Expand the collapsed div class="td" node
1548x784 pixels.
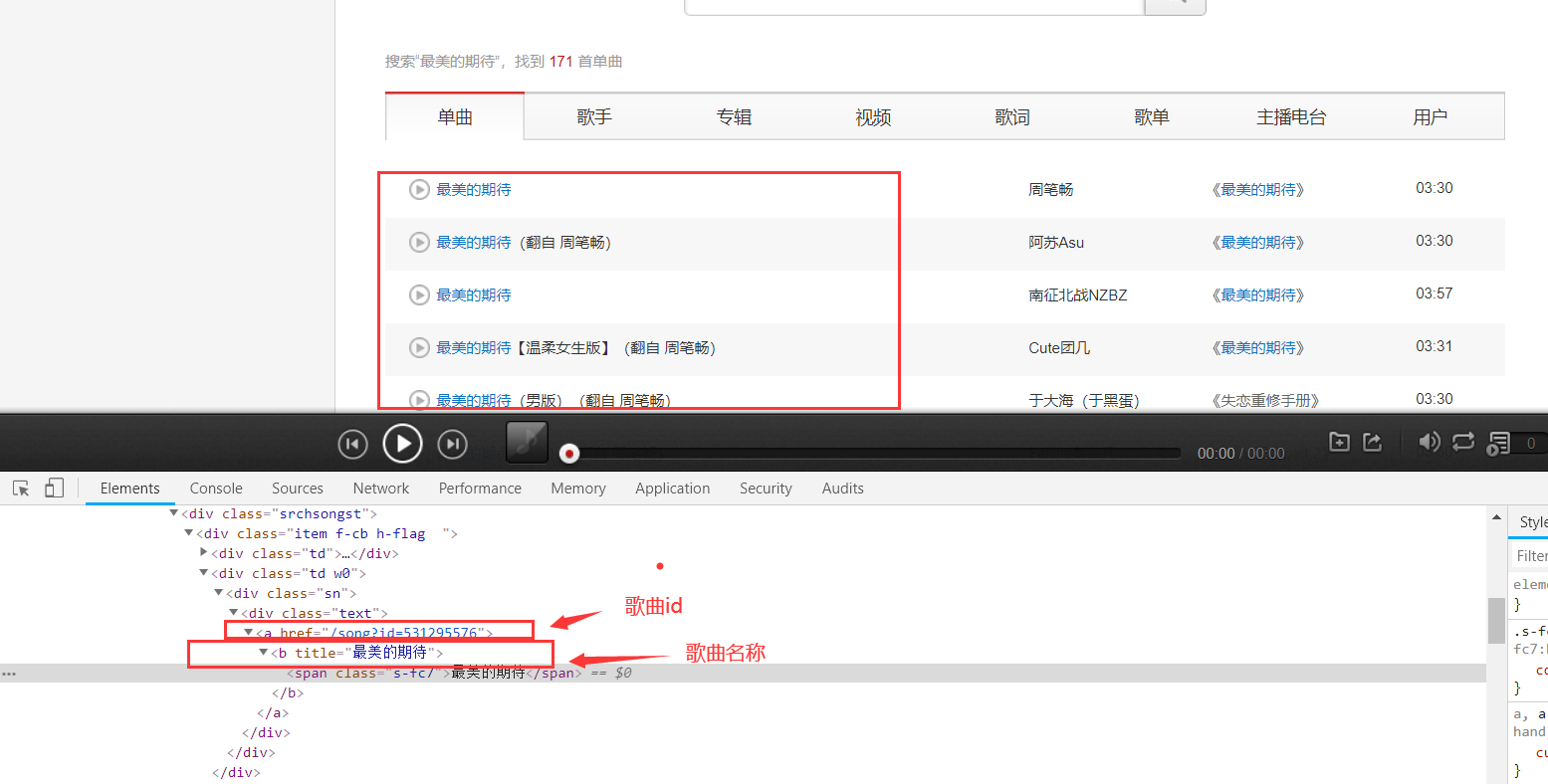[204, 552]
